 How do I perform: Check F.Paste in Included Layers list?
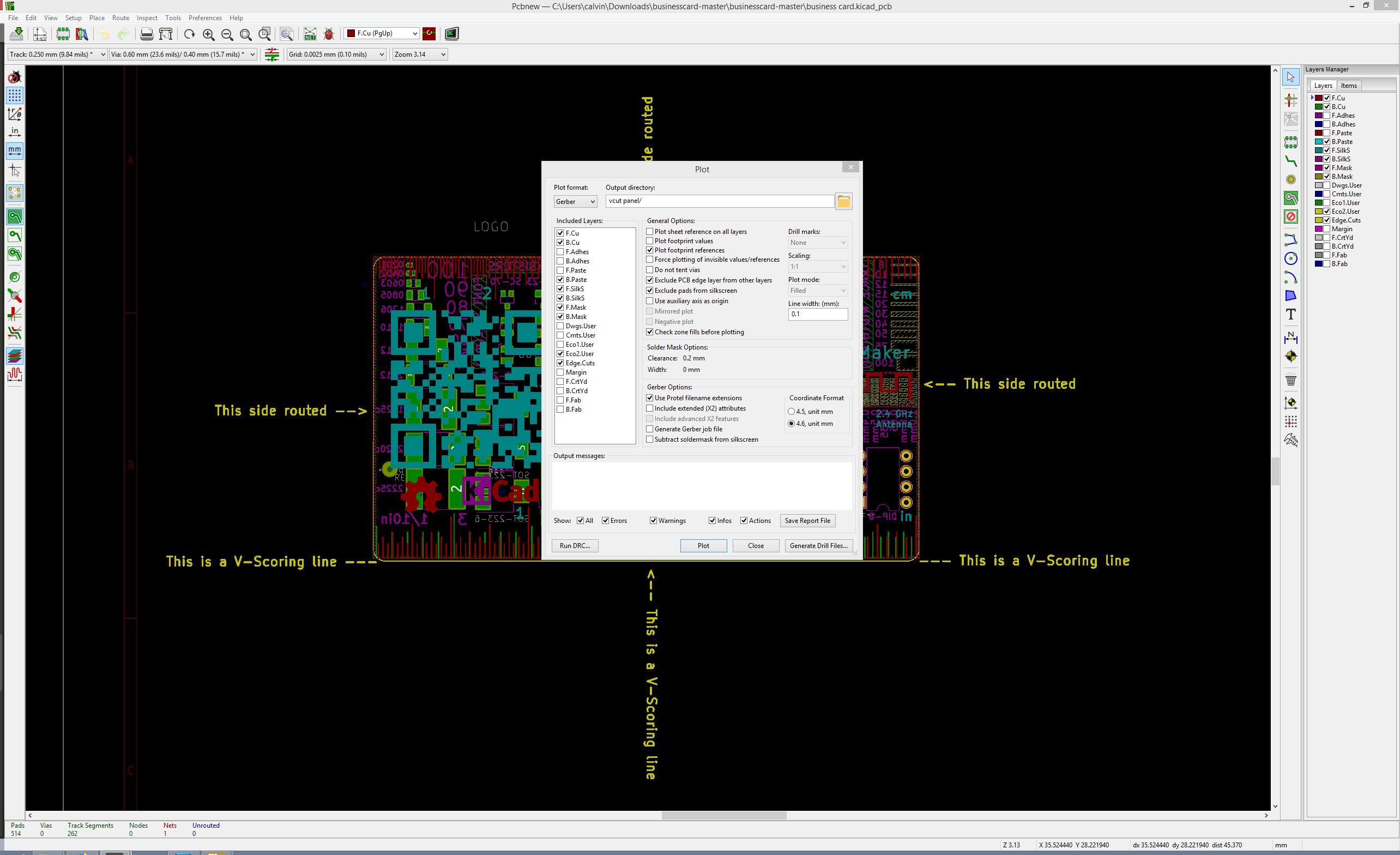(560, 270)
